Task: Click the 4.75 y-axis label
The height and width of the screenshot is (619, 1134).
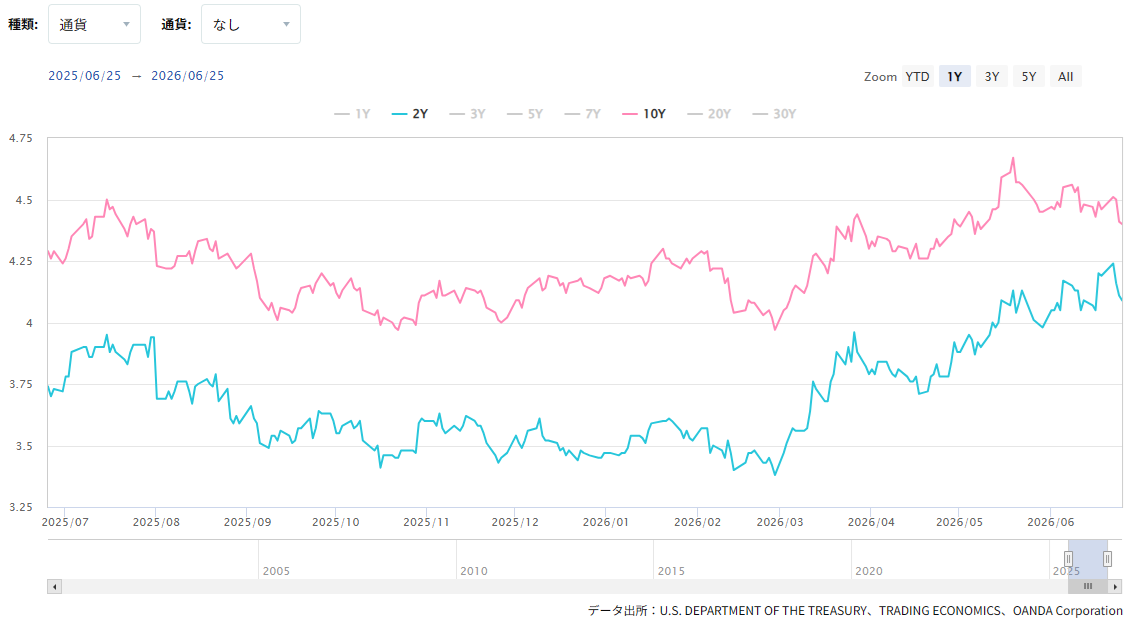Action: [20, 138]
